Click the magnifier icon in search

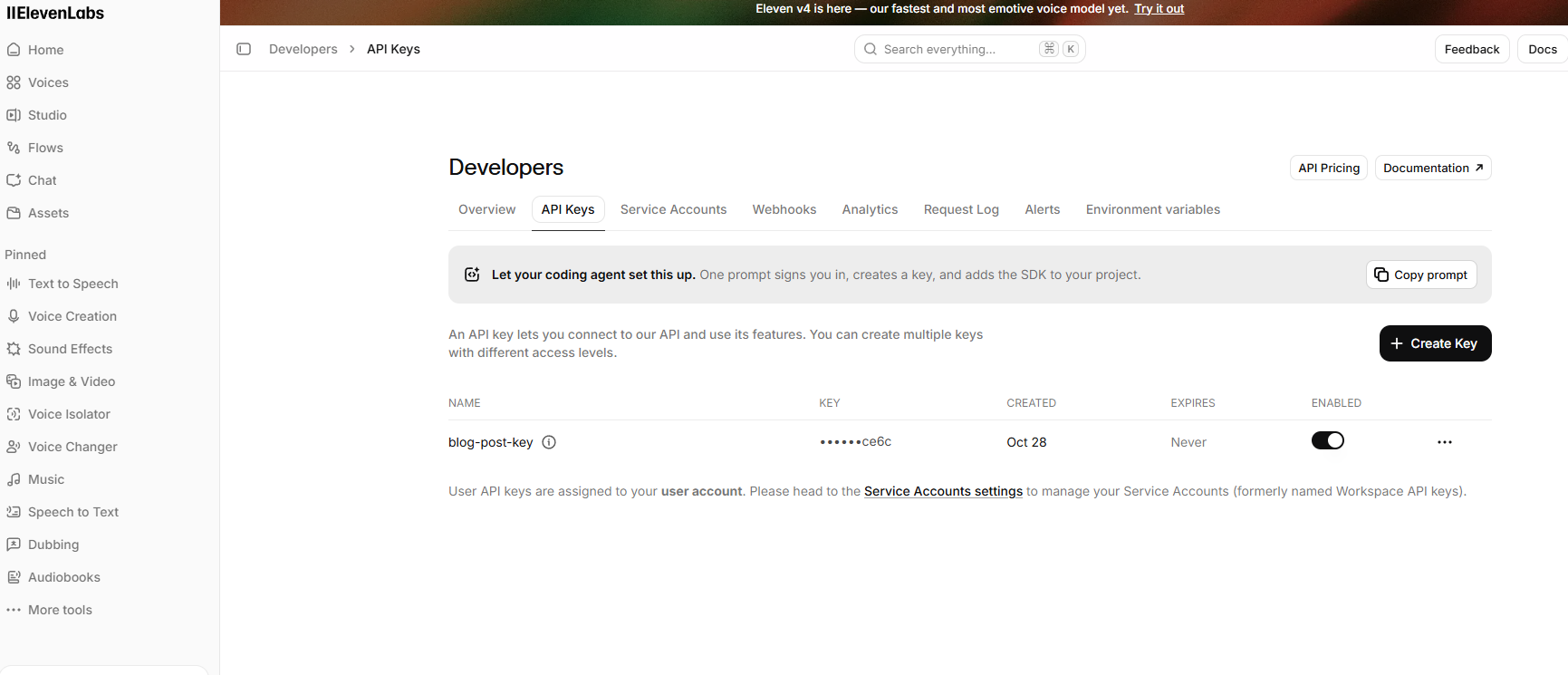pos(871,49)
